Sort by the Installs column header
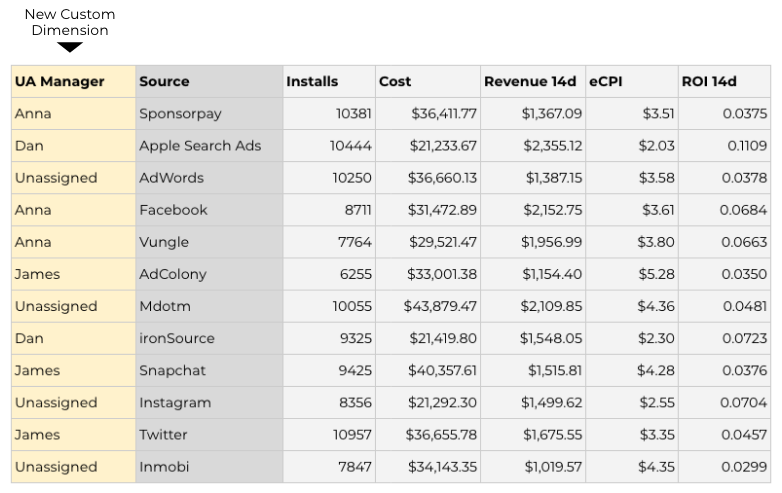This screenshot has height=493, width=782. pos(312,82)
